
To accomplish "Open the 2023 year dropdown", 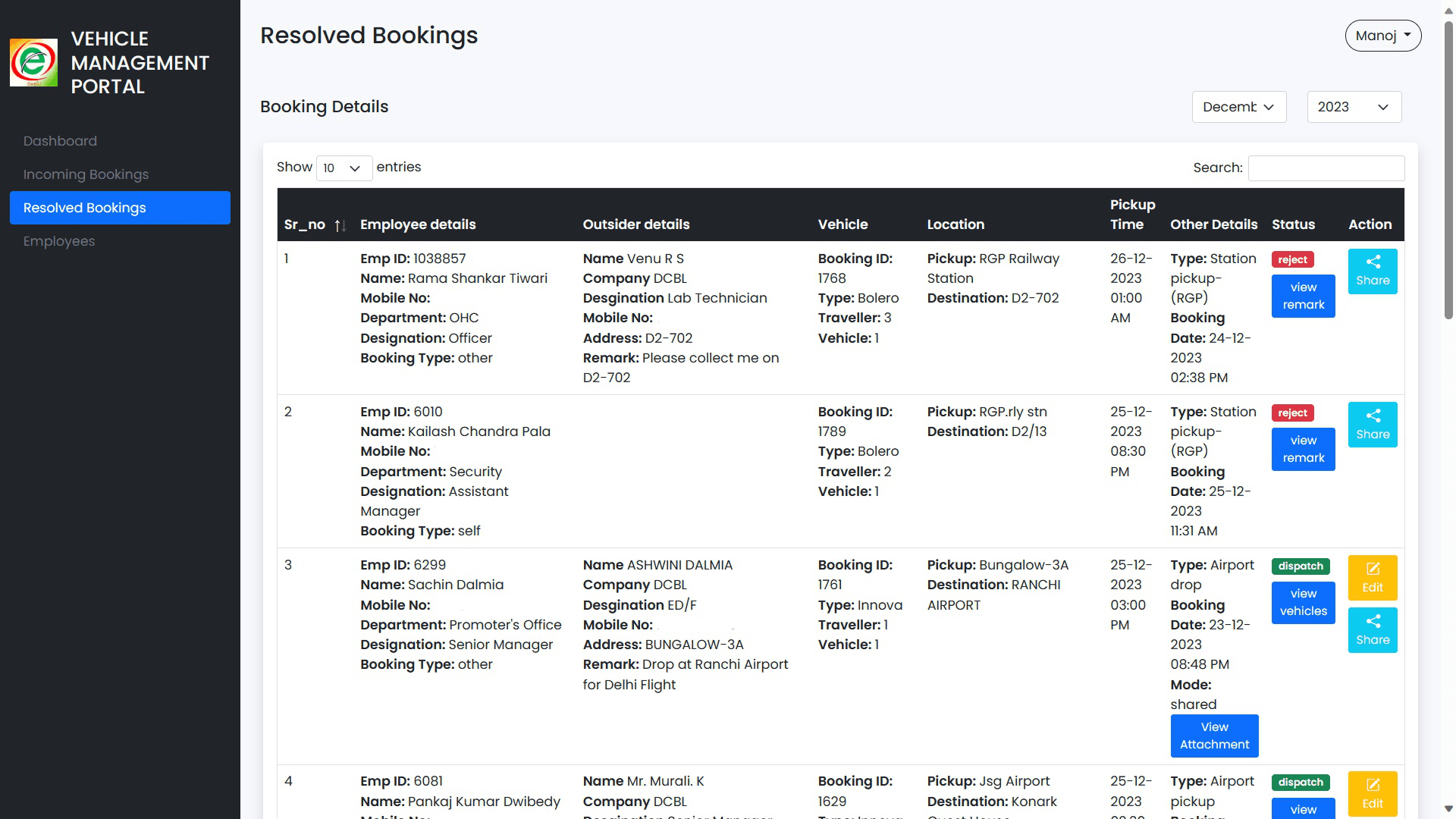I will pos(1354,107).
